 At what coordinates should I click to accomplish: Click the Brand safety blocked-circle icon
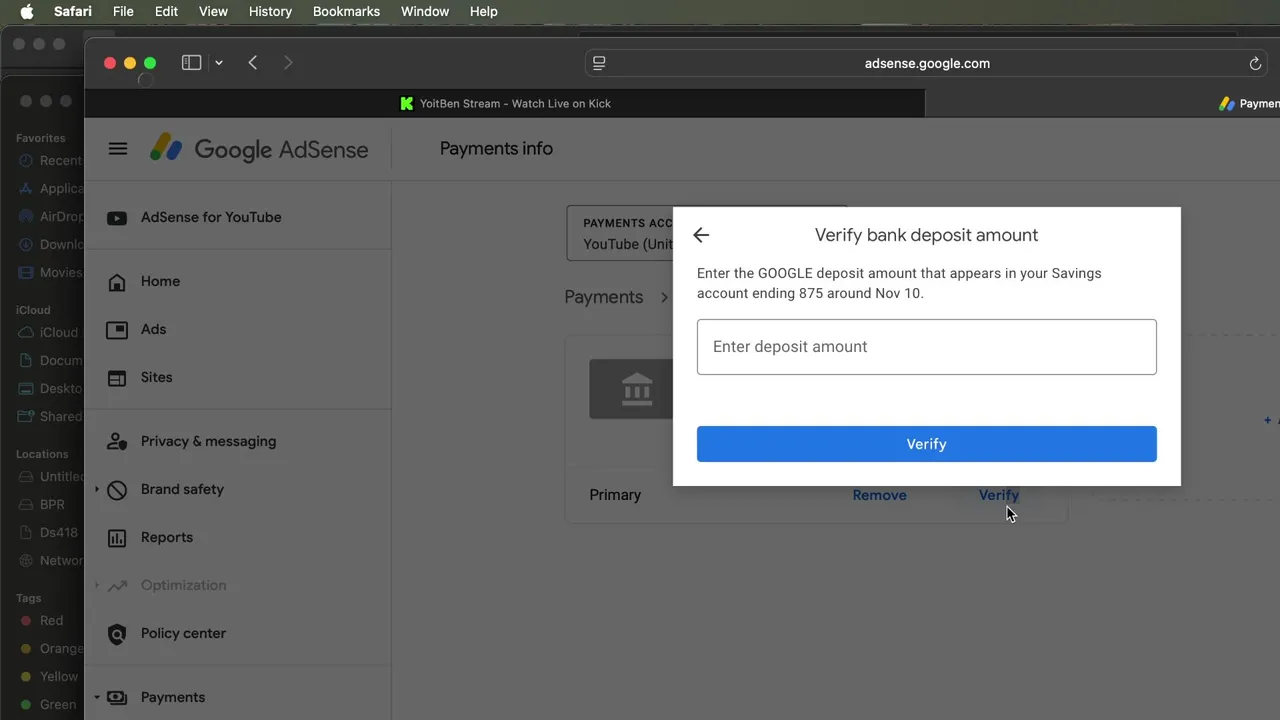117,490
